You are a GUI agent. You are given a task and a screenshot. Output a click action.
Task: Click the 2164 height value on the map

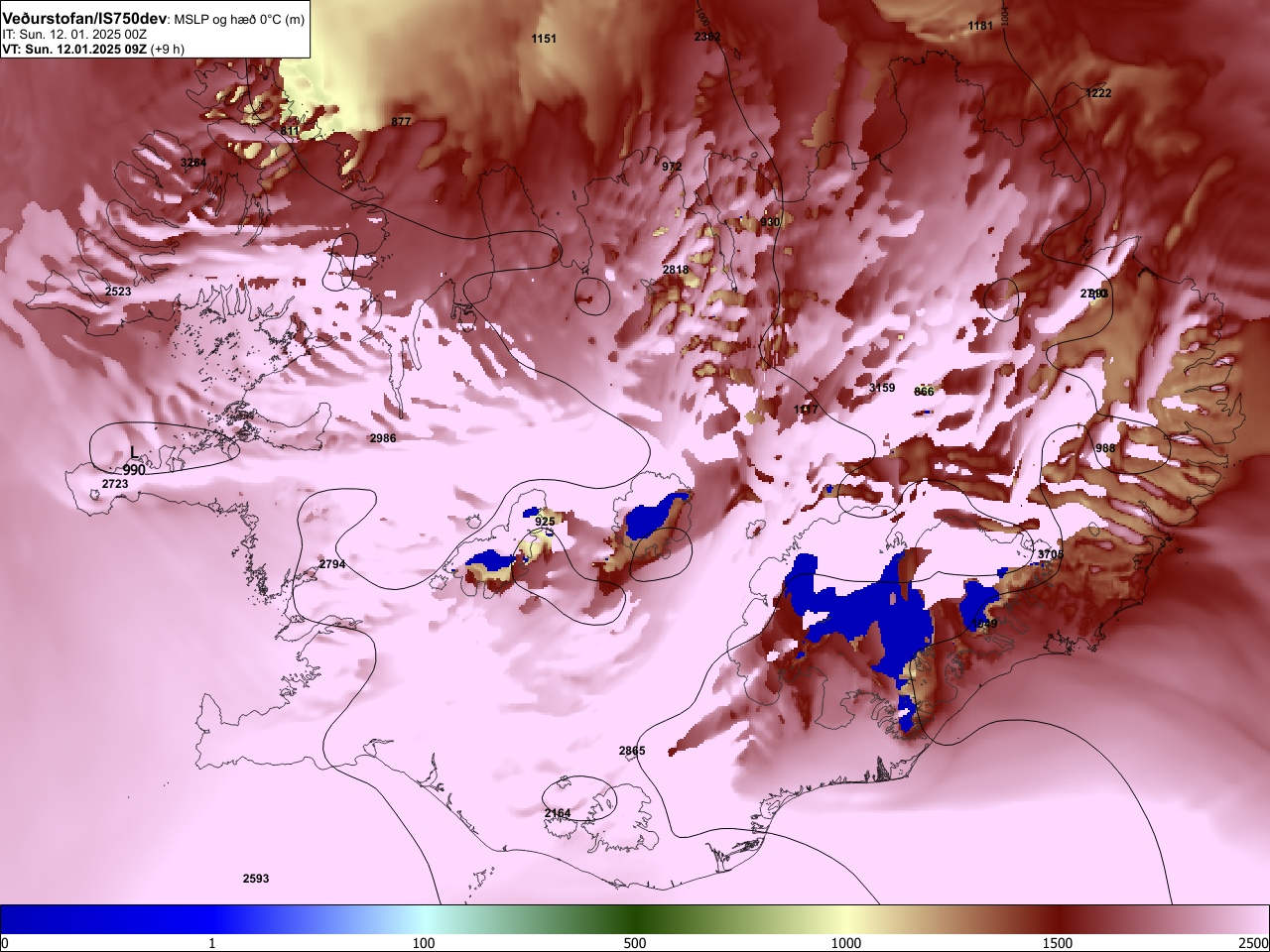coord(558,813)
